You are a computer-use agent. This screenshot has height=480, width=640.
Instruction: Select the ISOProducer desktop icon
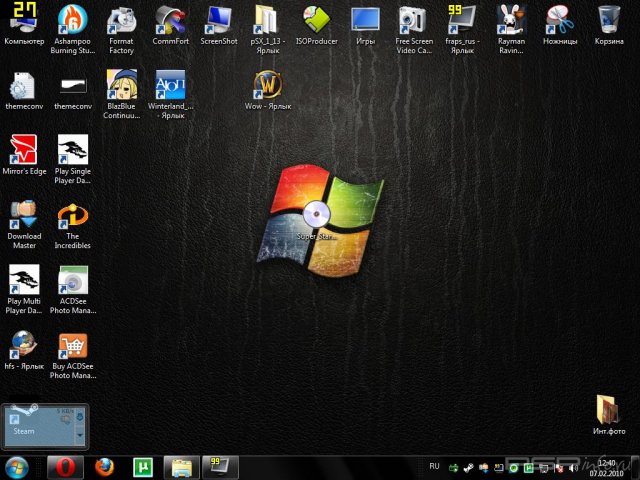(x=318, y=20)
